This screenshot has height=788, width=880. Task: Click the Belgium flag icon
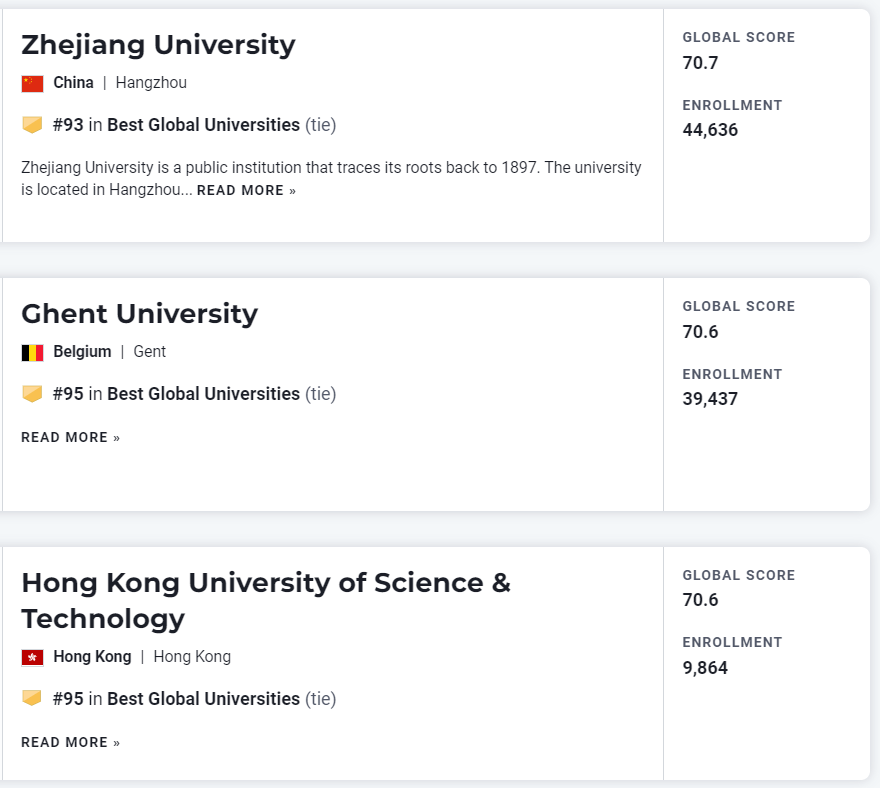(32, 352)
